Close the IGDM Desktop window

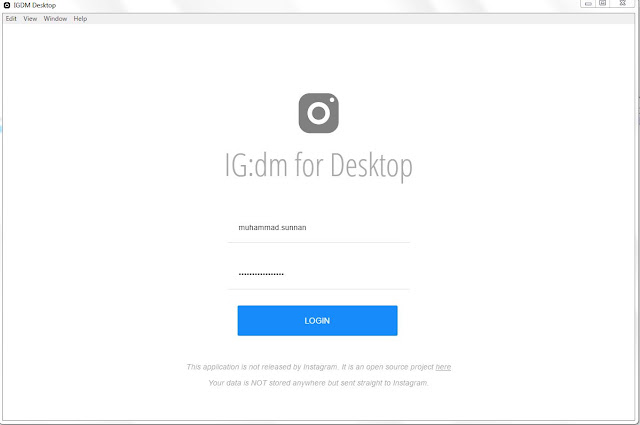[x=623, y=3]
